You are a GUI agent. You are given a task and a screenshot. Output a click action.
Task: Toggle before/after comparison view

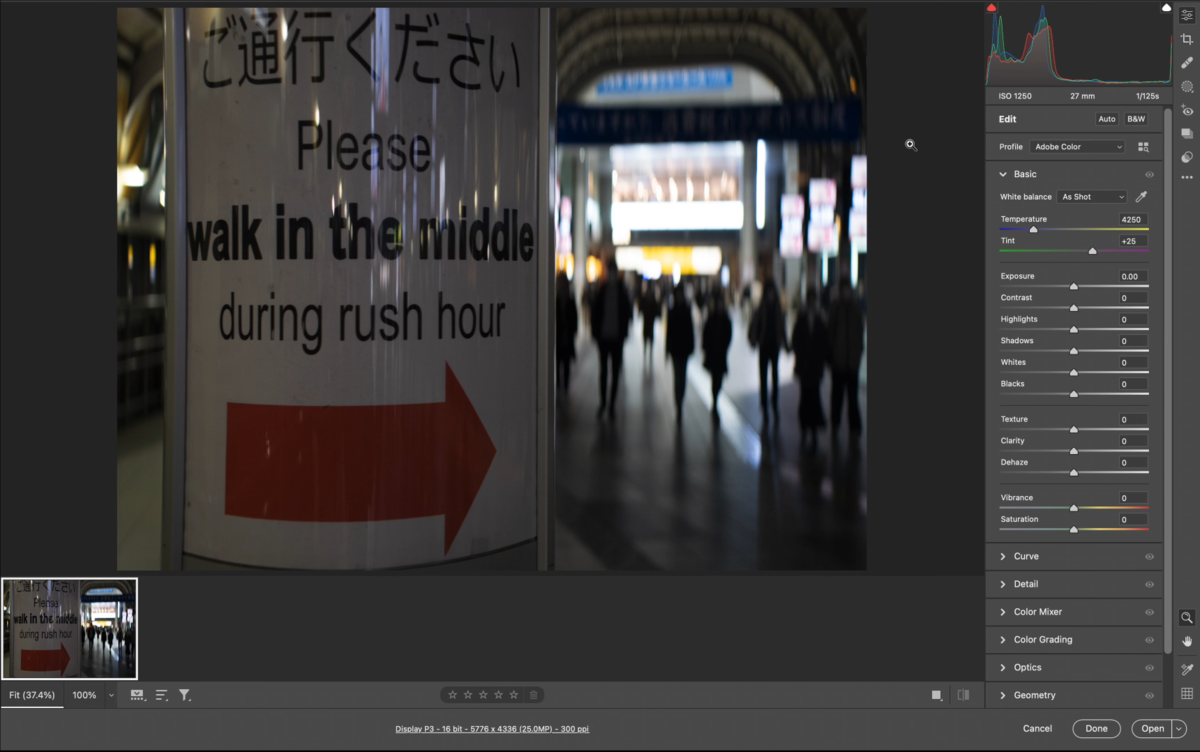pyautogui.click(x=963, y=695)
